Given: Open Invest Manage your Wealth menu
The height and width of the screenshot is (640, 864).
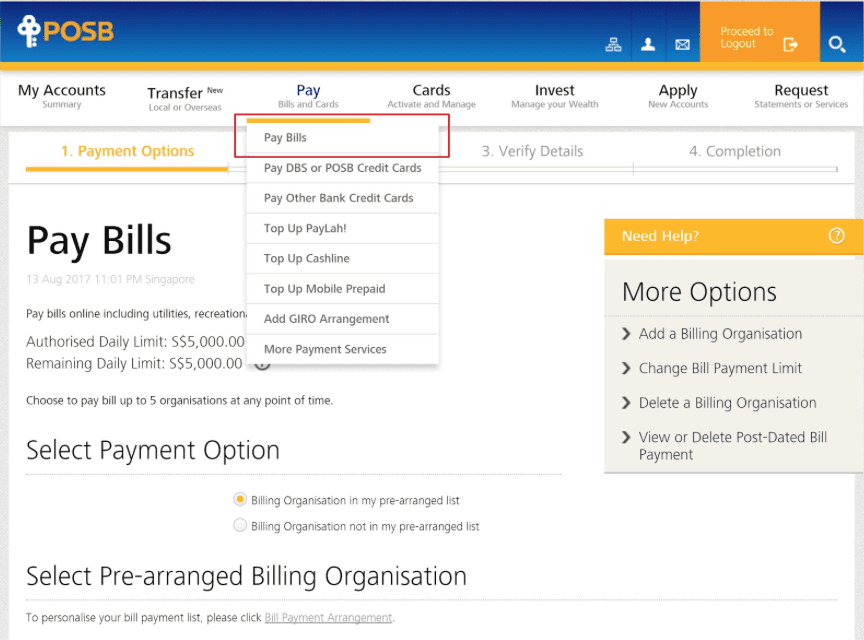Looking at the screenshot, I should (554, 96).
